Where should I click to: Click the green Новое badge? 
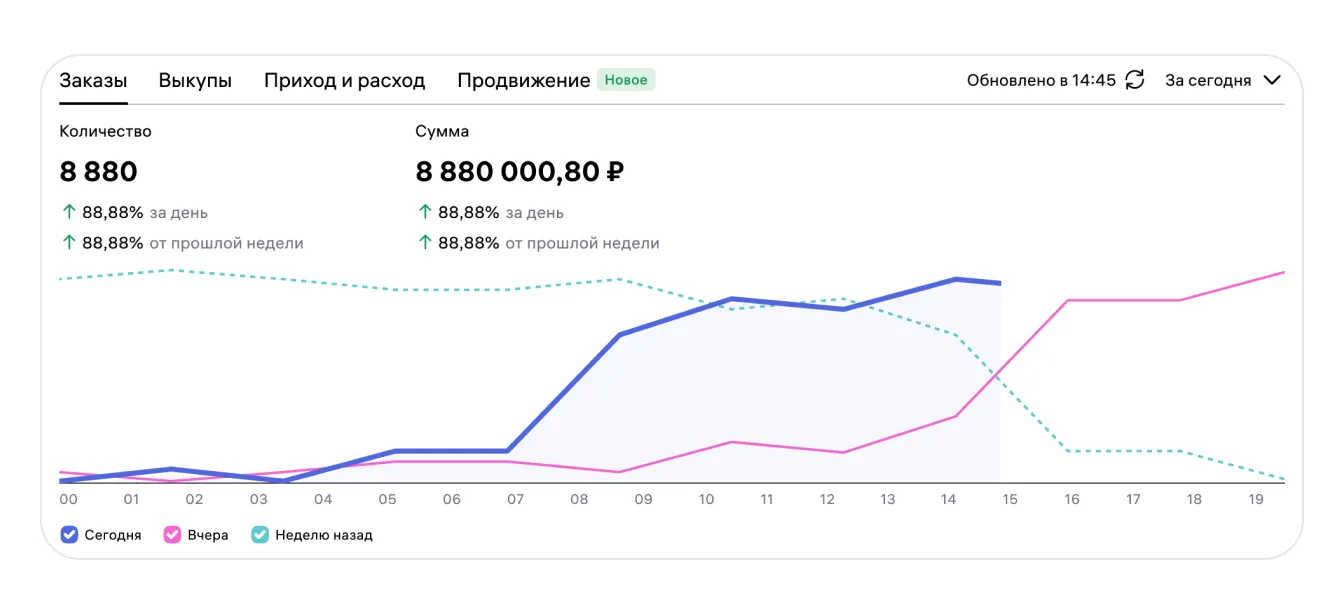[626, 80]
